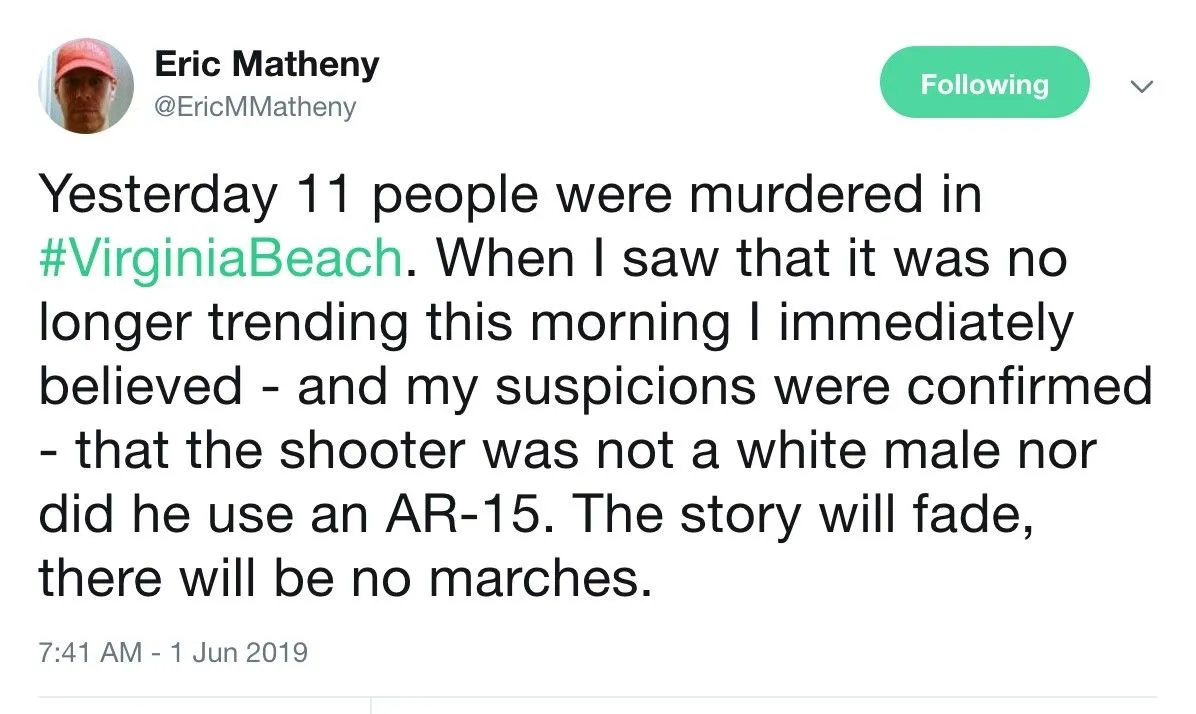Open the @EricMMatheny handle link
Viewport: 1196px width, 714px height.
(x=255, y=106)
